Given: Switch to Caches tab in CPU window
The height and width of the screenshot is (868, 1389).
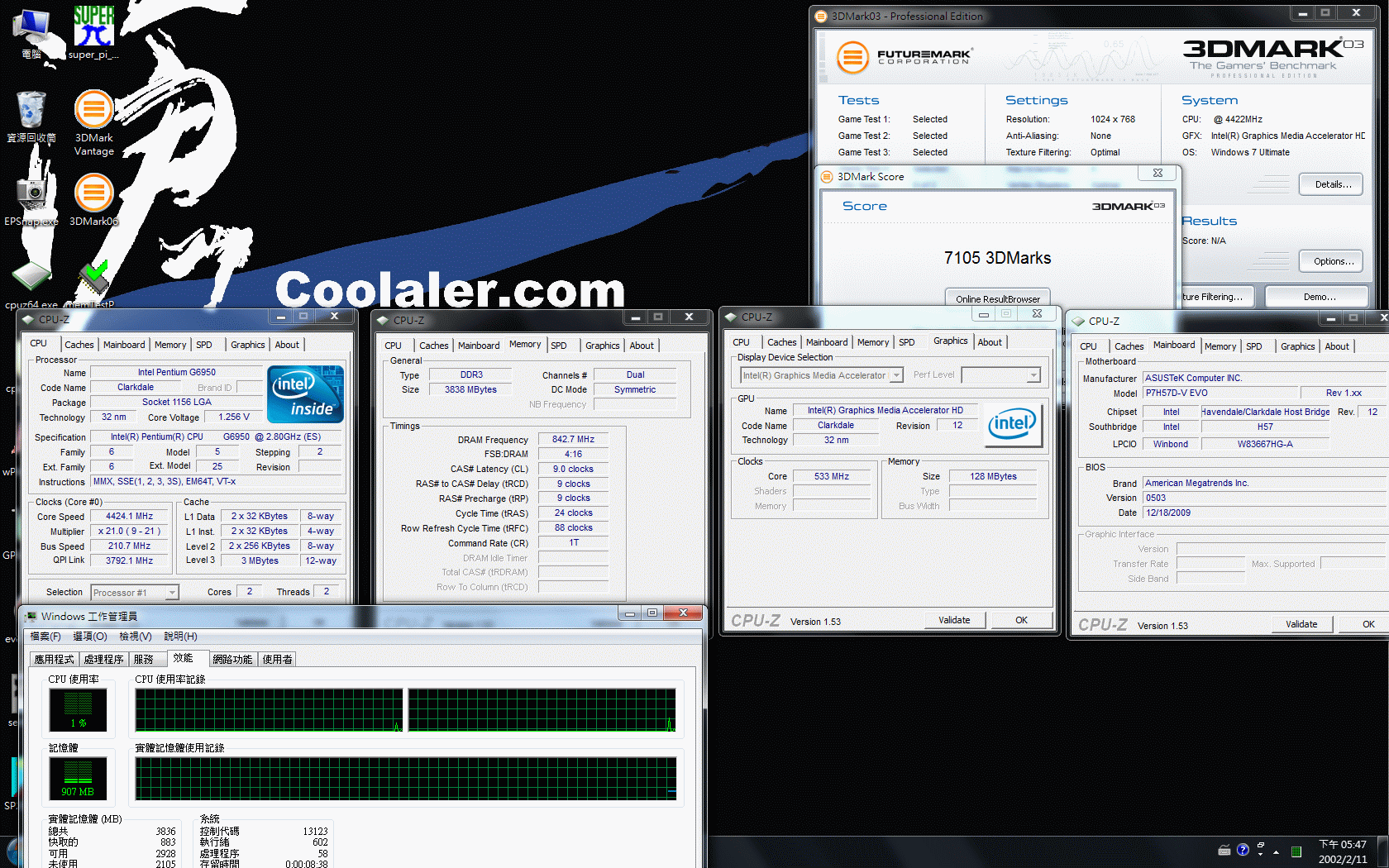Looking at the screenshot, I should (79, 345).
